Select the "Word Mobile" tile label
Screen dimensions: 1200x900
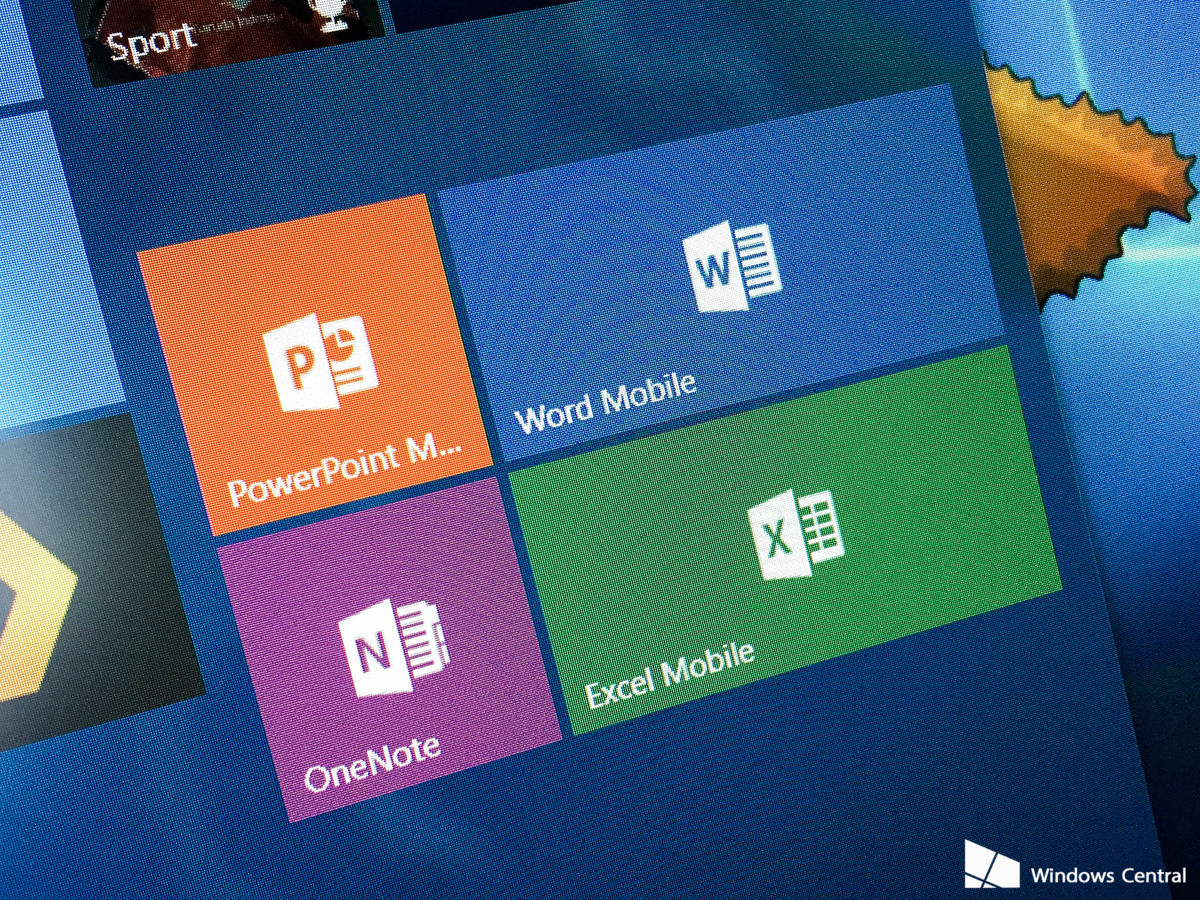pos(605,402)
